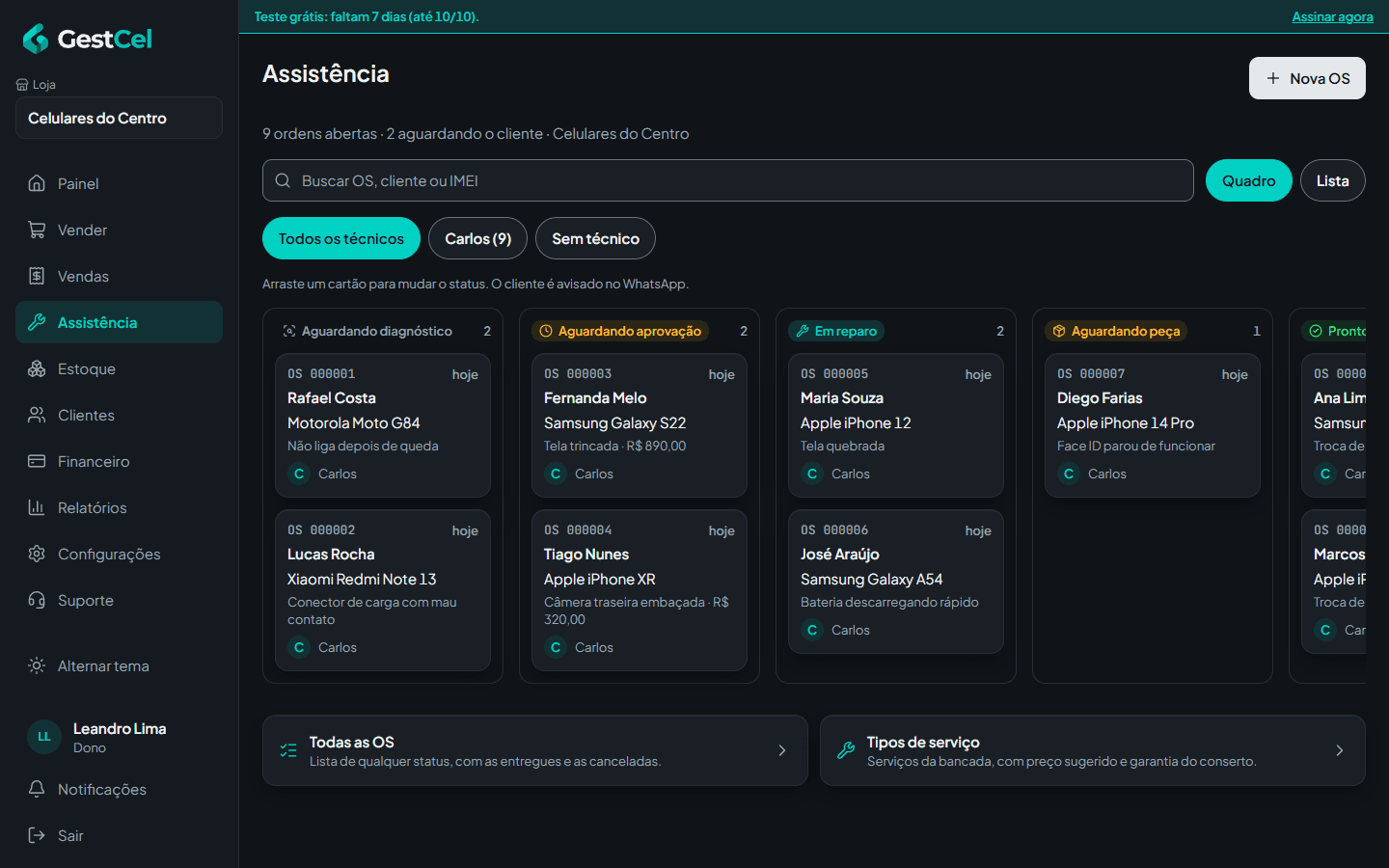Click the Estoque boxes icon
The image size is (1389, 868).
click(37, 368)
